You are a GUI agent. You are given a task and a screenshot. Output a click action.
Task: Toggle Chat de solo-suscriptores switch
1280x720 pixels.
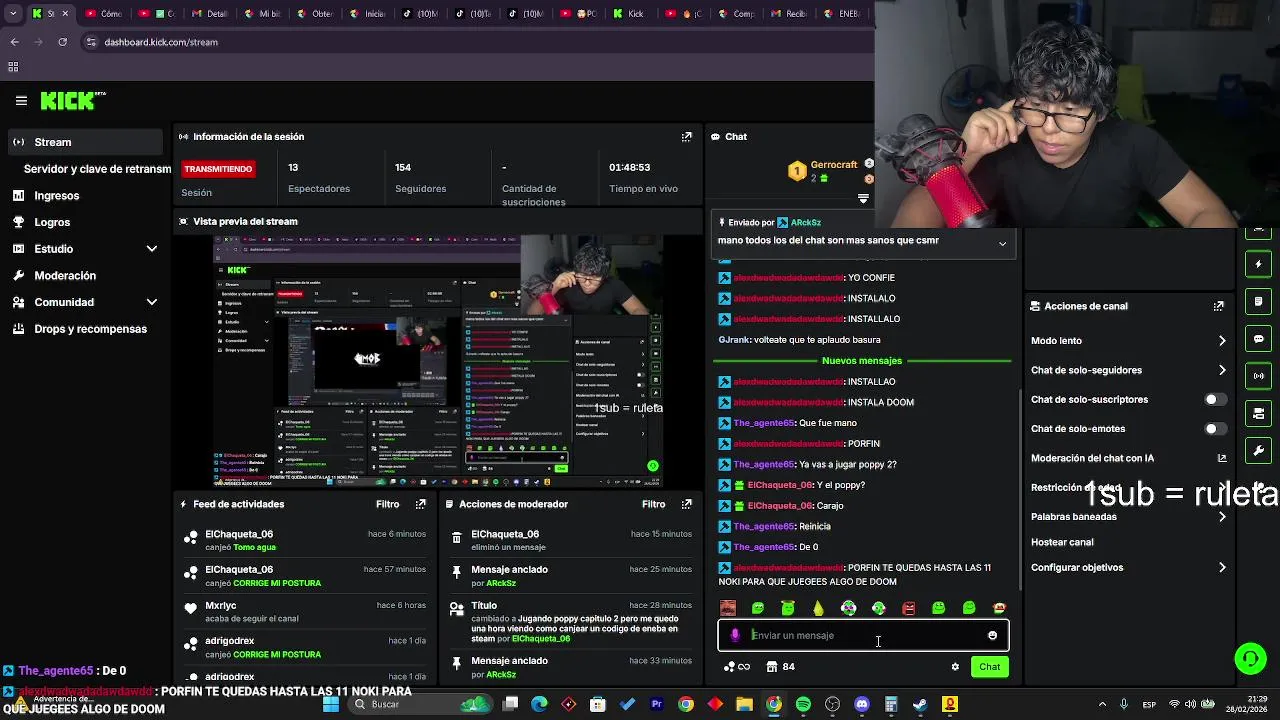coord(1214,400)
